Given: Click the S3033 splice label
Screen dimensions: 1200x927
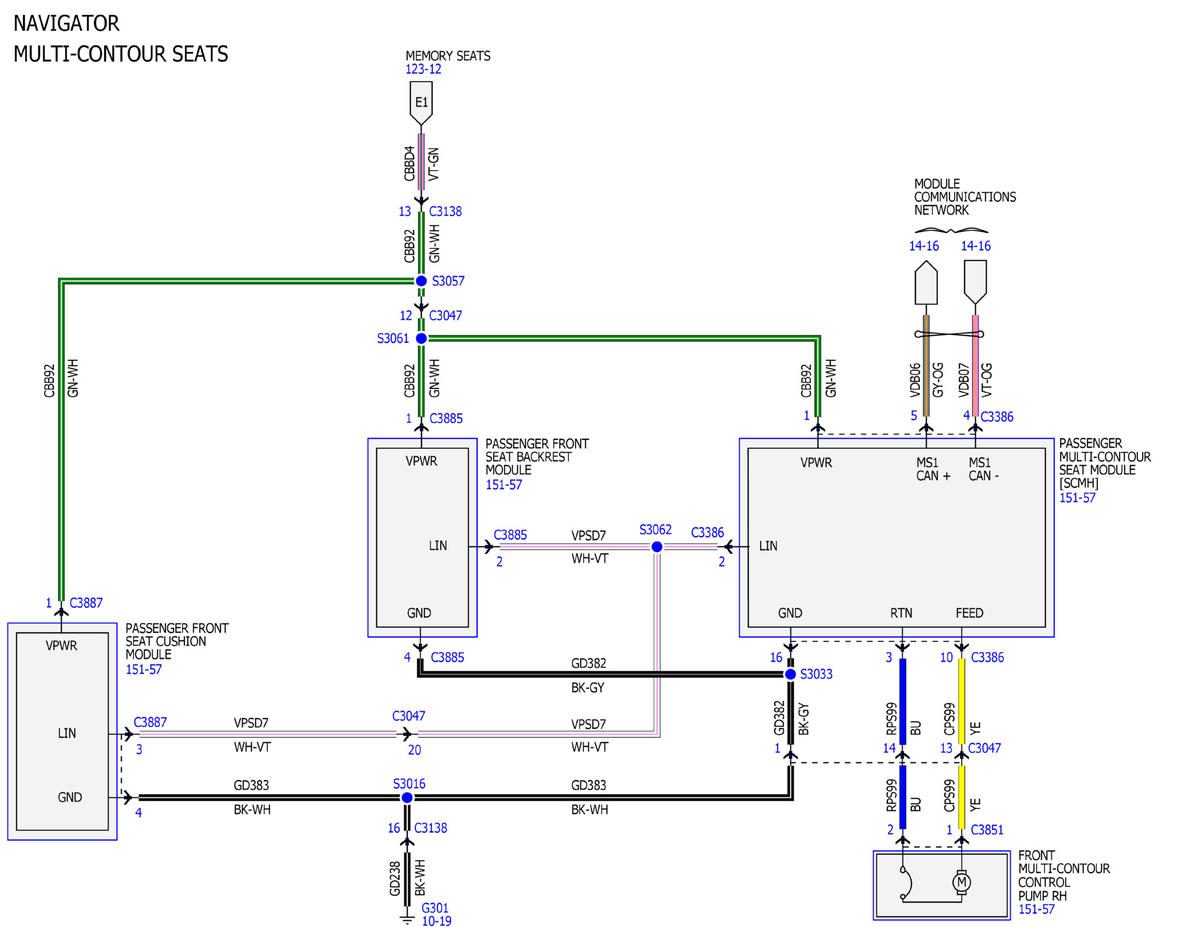Looking at the screenshot, I should (x=816, y=674).
